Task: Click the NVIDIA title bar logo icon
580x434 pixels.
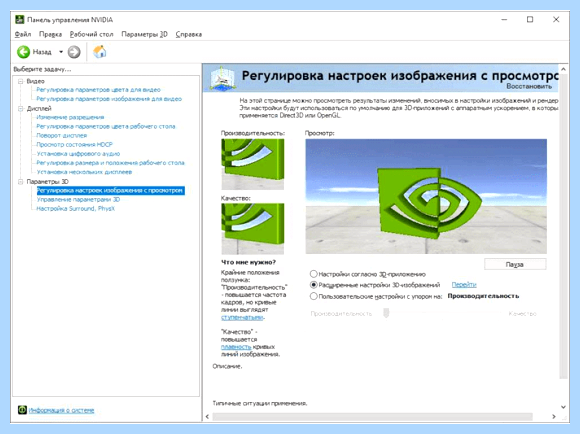Action: point(20,20)
